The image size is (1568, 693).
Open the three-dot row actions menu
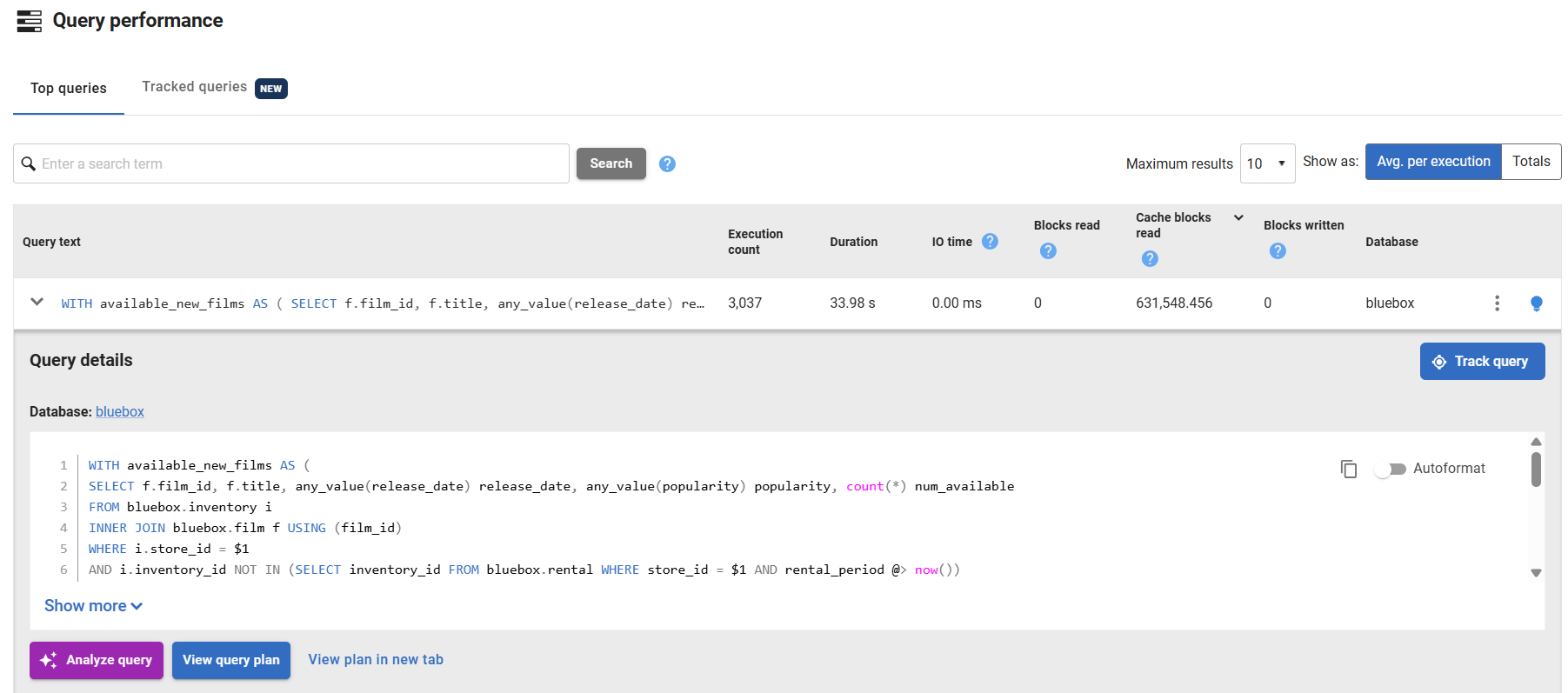[1497, 303]
